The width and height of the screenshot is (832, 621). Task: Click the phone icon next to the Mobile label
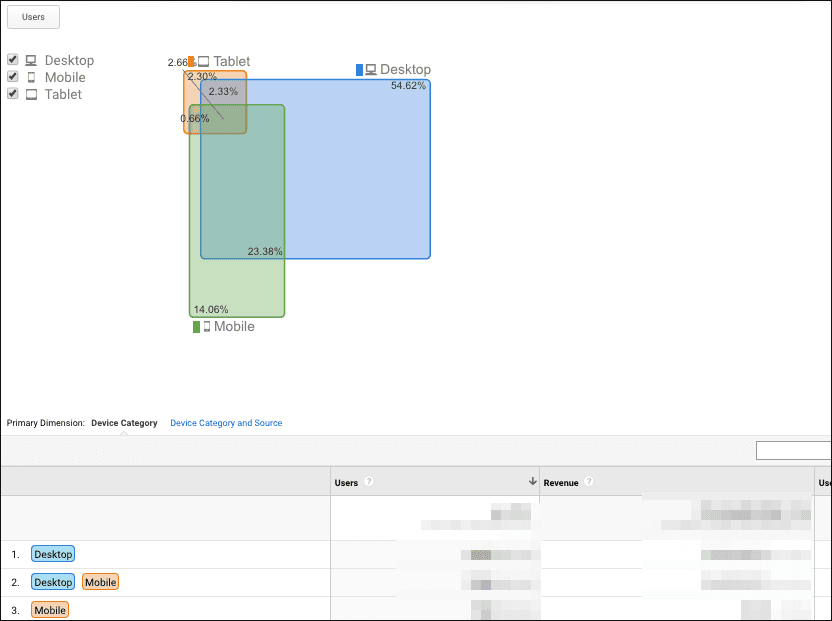point(206,327)
